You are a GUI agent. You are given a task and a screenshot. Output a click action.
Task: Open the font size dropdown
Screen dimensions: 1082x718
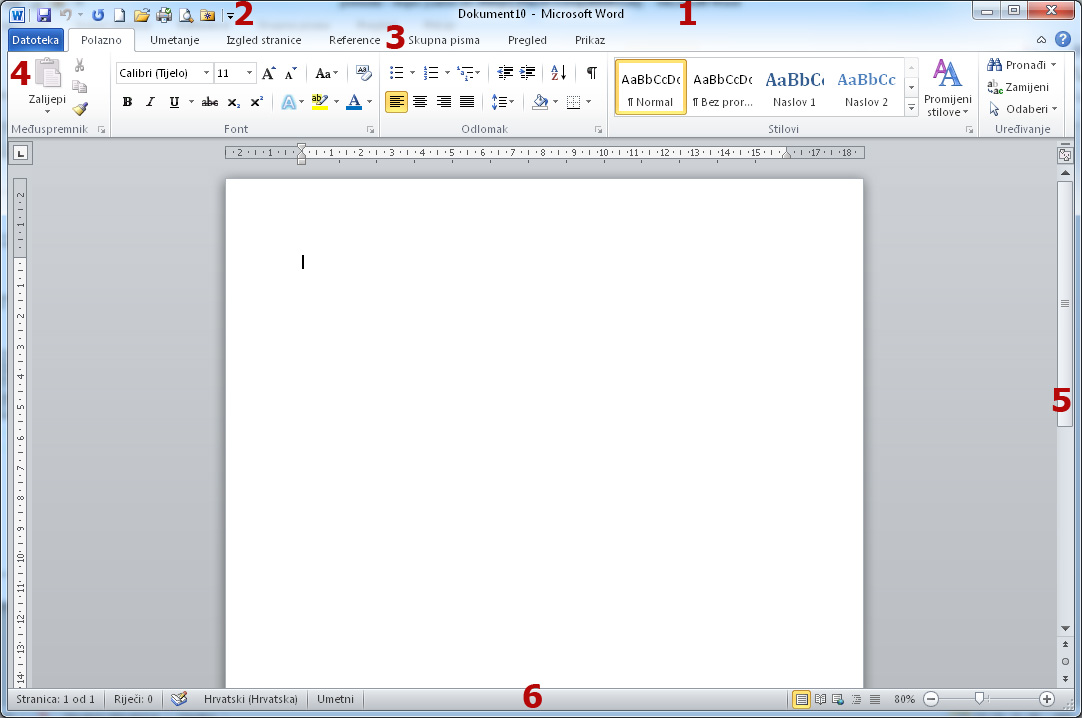[x=249, y=73]
